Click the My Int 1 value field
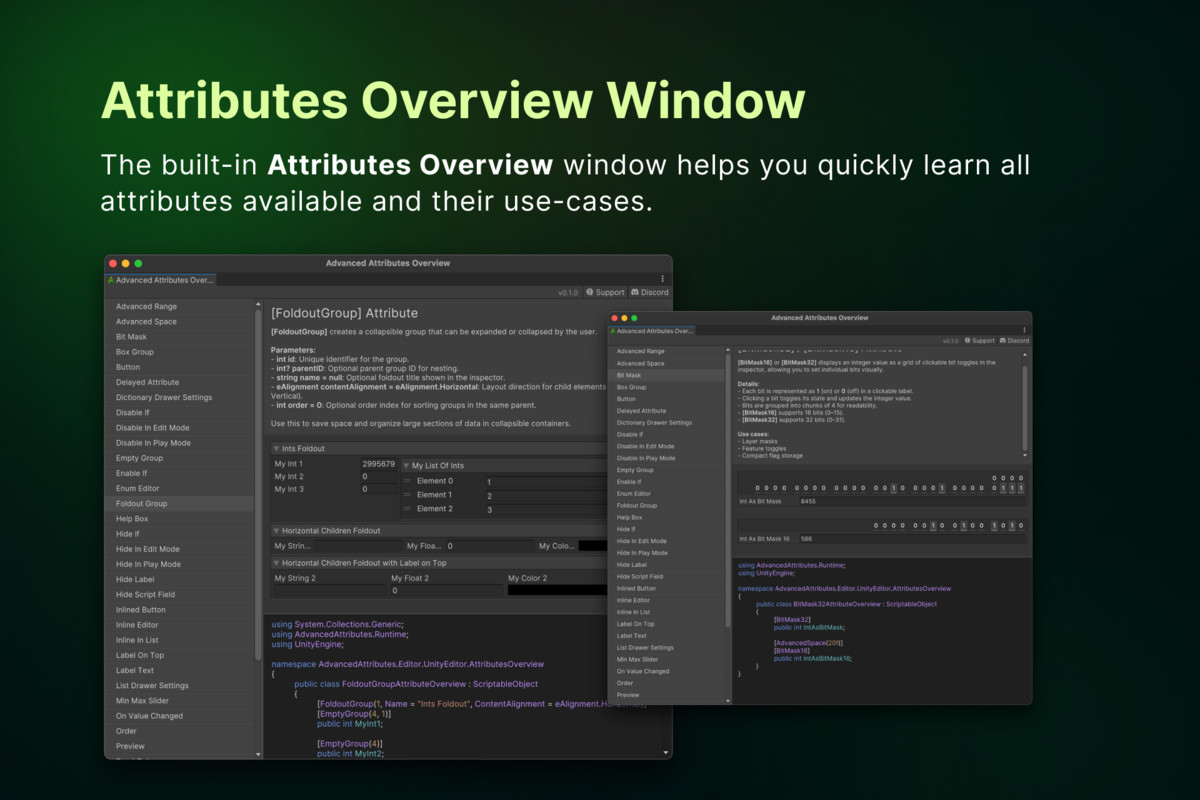Screen dimensions: 1200x800 tap(378, 464)
